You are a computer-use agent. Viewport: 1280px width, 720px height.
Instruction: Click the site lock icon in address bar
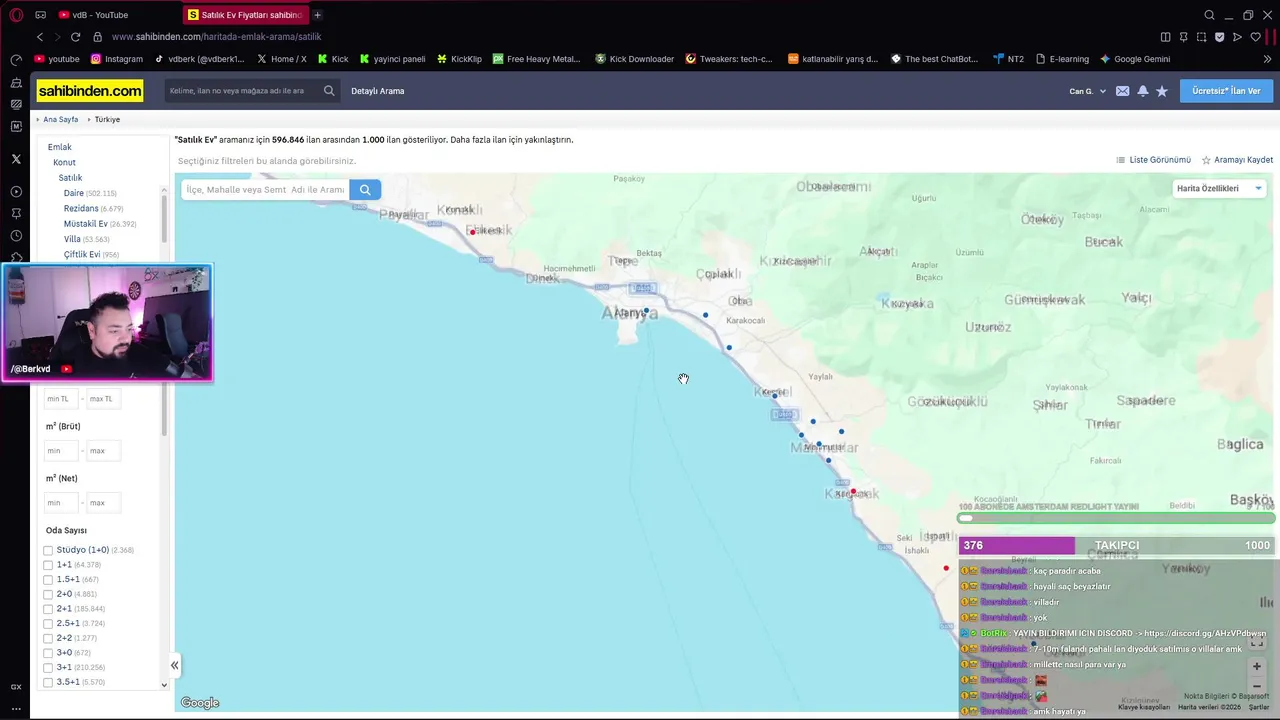97,37
